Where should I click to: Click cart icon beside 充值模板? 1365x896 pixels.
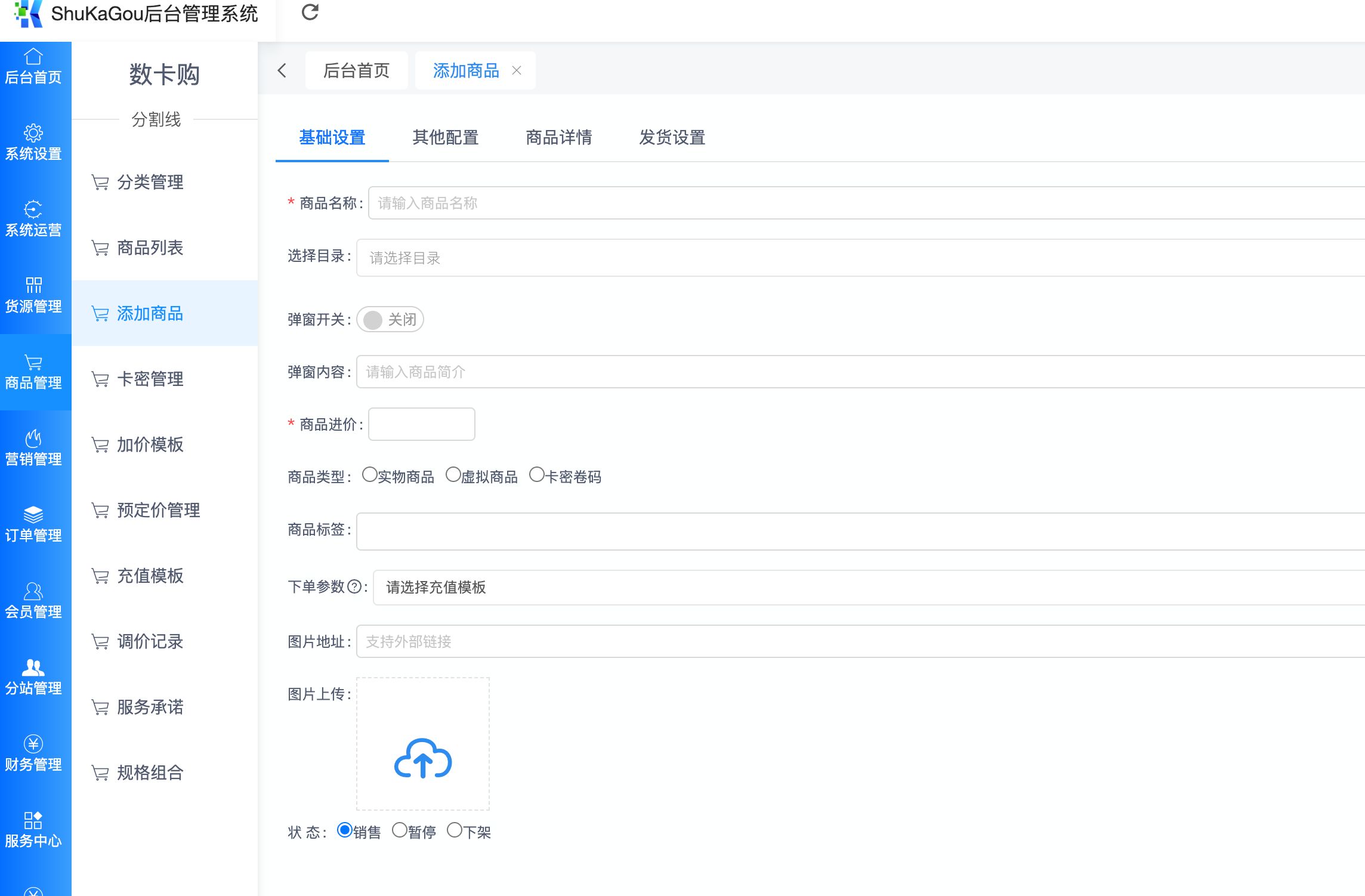coord(100,576)
